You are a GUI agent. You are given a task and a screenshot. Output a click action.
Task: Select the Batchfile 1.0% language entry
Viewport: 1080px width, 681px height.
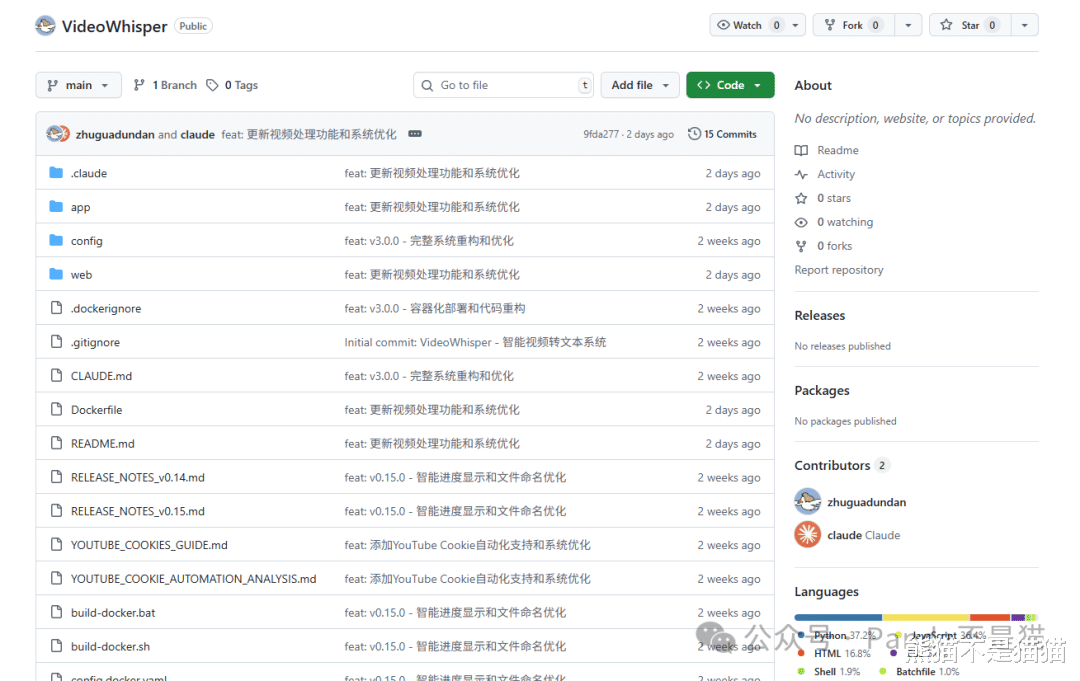tap(920, 671)
